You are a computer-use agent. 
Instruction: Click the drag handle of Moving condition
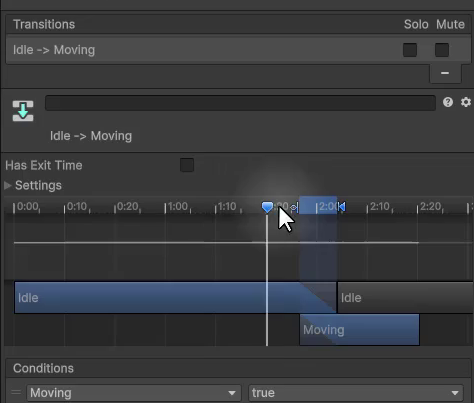(16, 392)
